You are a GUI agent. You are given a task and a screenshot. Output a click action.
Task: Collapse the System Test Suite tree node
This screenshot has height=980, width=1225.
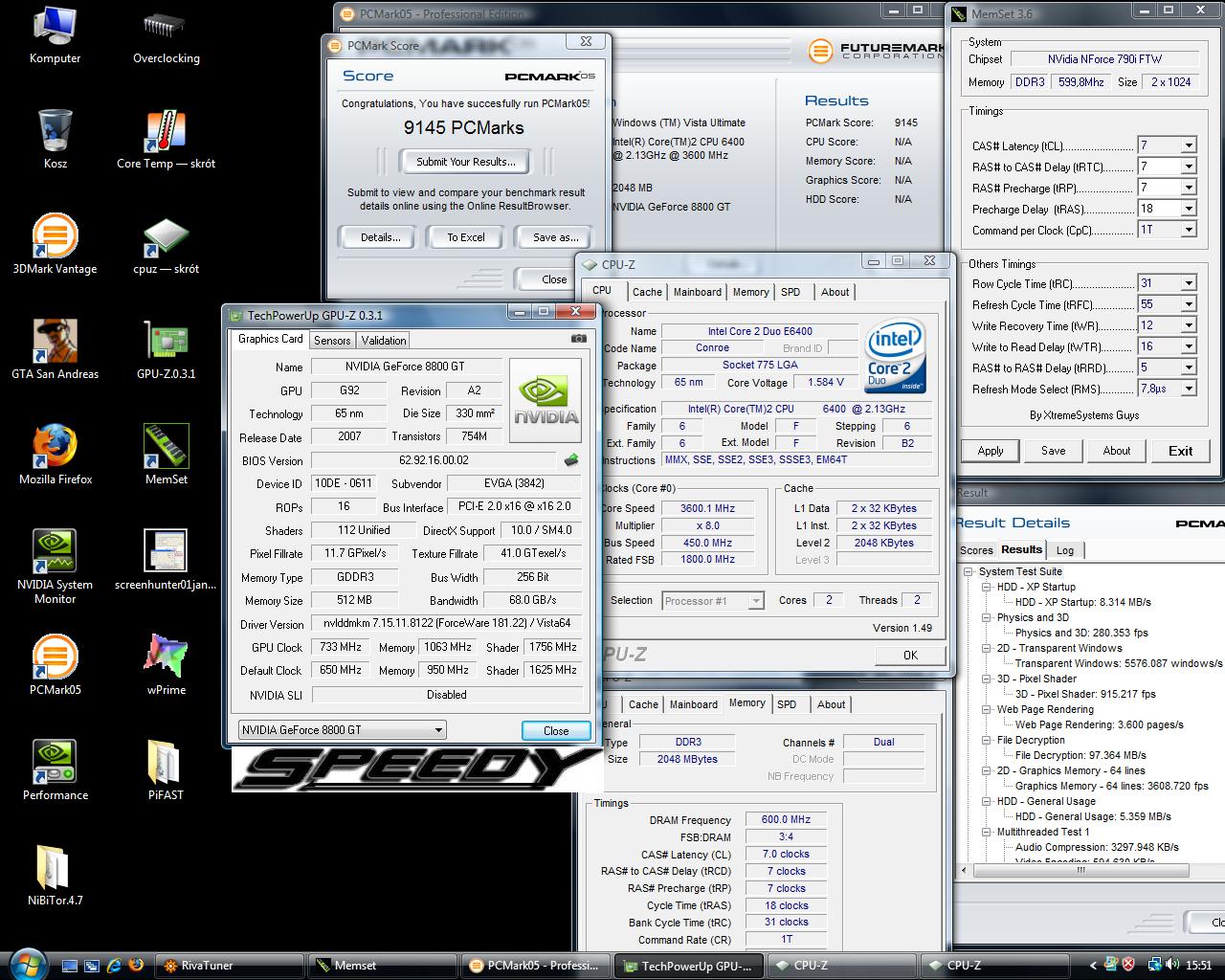pyautogui.click(x=969, y=571)
